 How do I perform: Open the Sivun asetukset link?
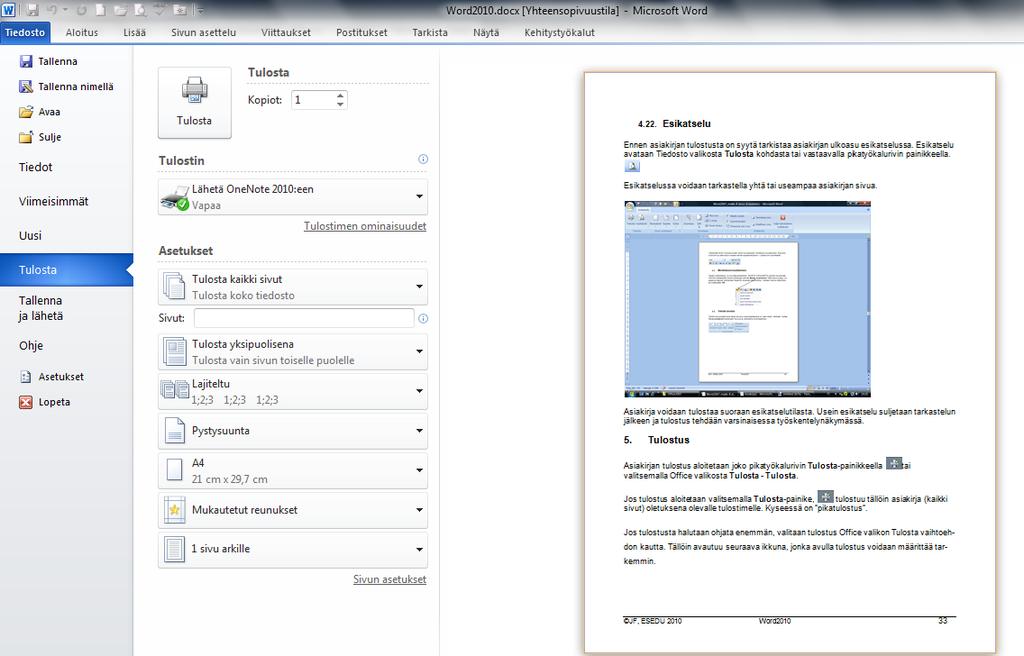tap(390, 580)
